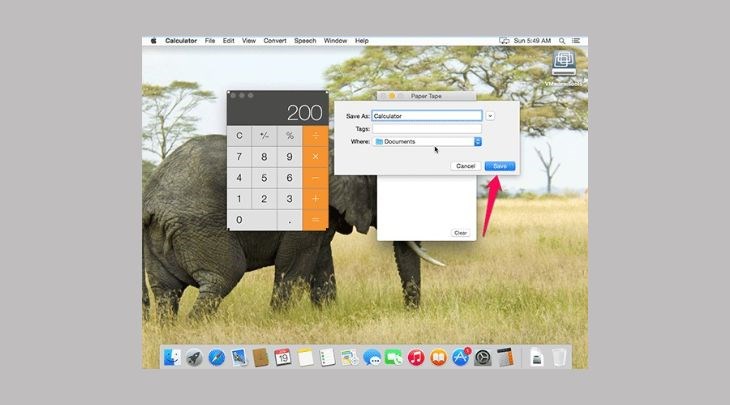Open Messages speech bubble icon
This screenshot has height=405, width=730.
[372, 358]
